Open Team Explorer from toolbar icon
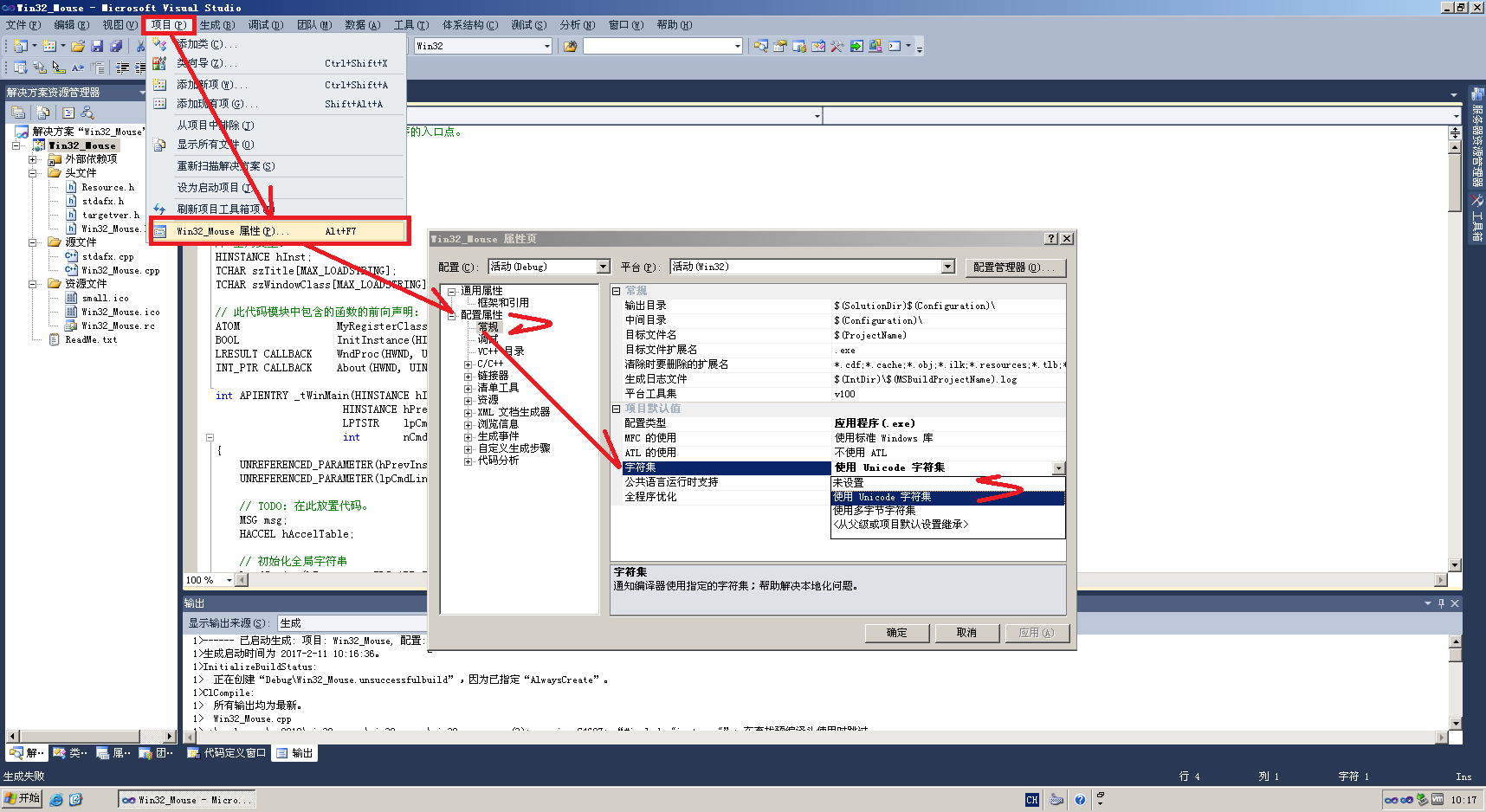Viewport: 1486px width, 812px height. pos(799,46)
